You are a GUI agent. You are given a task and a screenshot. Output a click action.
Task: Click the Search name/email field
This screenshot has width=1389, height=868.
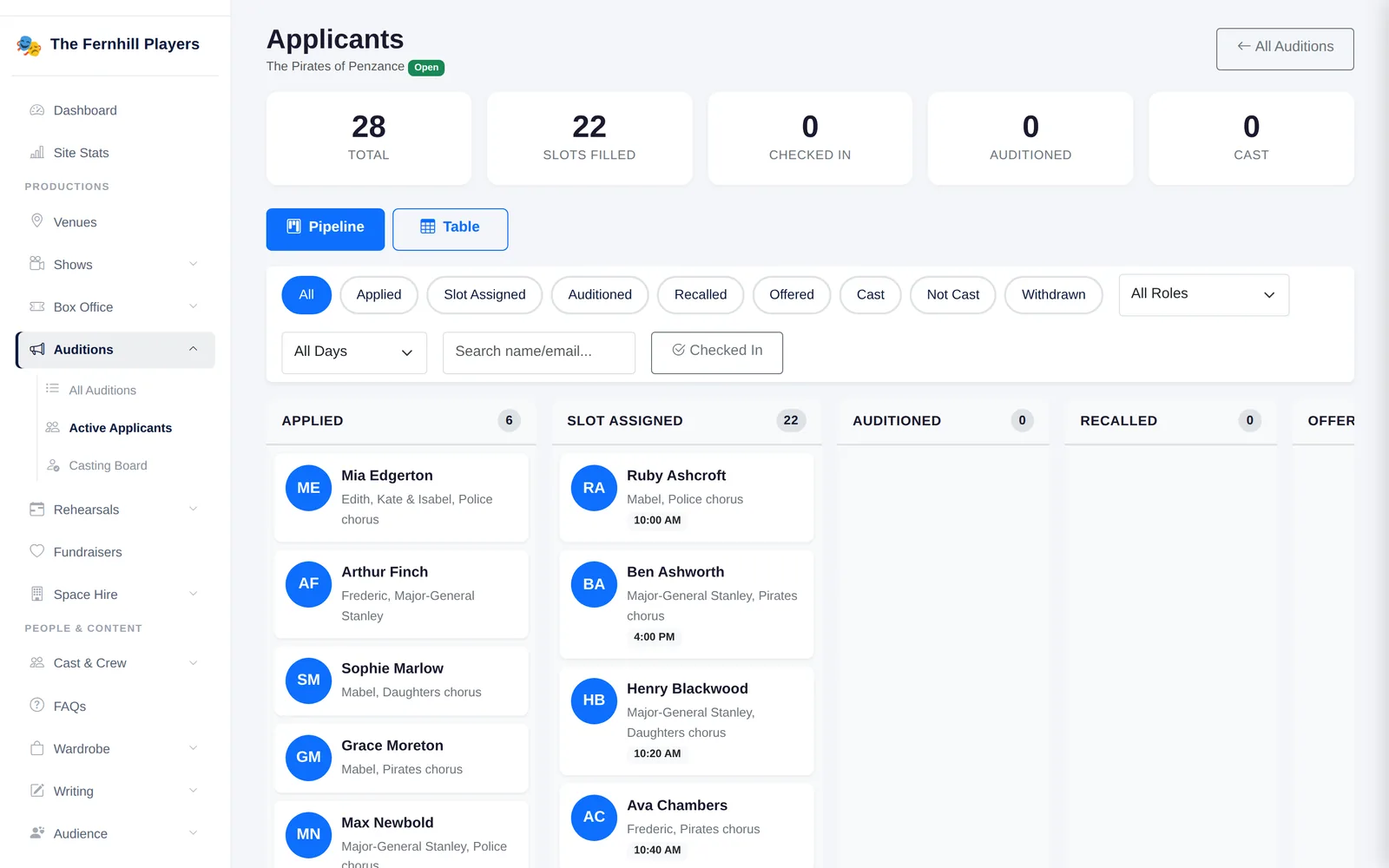[539, 352]
